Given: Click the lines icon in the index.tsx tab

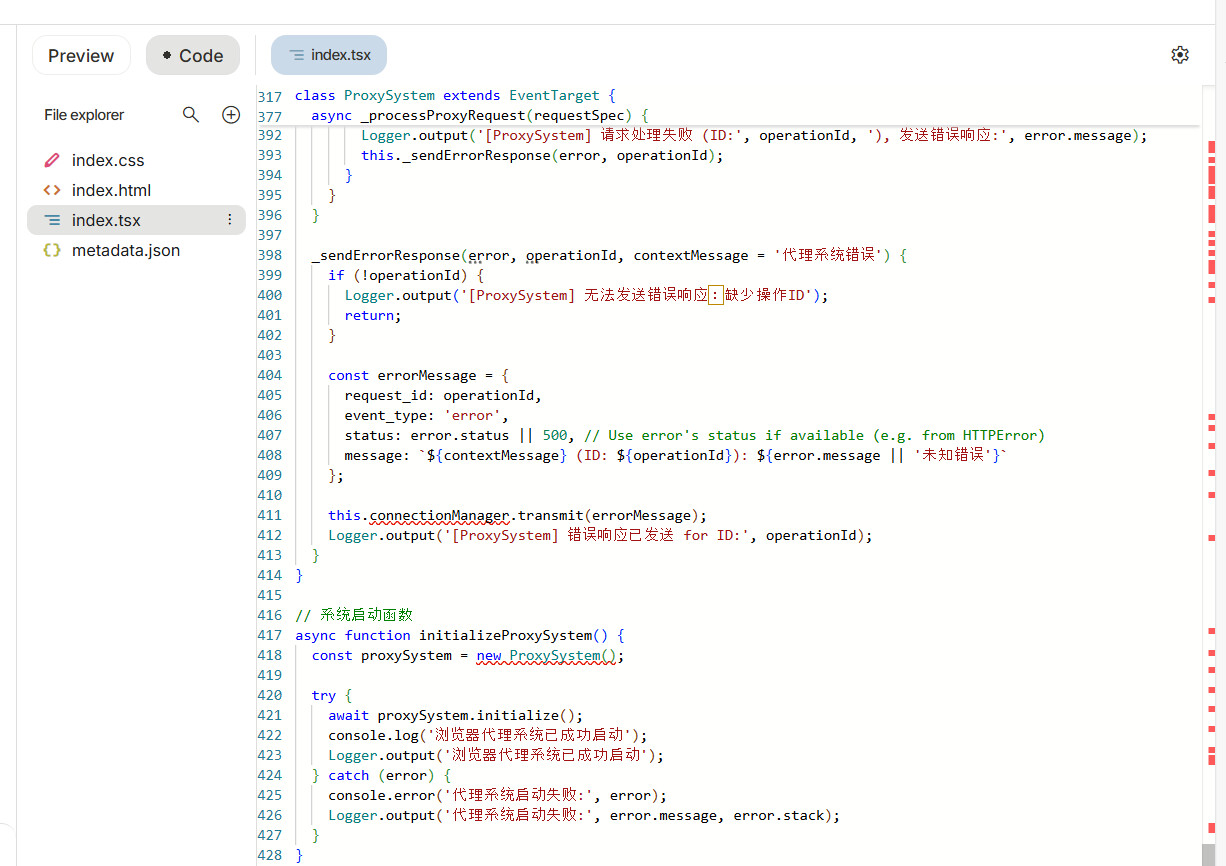Looking at the screenshot, I should click(x=296, y=55).
